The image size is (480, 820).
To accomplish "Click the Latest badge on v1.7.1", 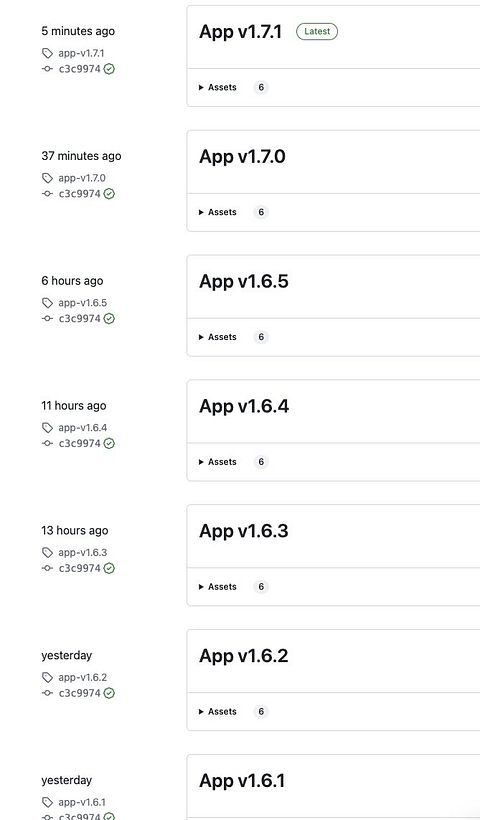I will [317, 31].
